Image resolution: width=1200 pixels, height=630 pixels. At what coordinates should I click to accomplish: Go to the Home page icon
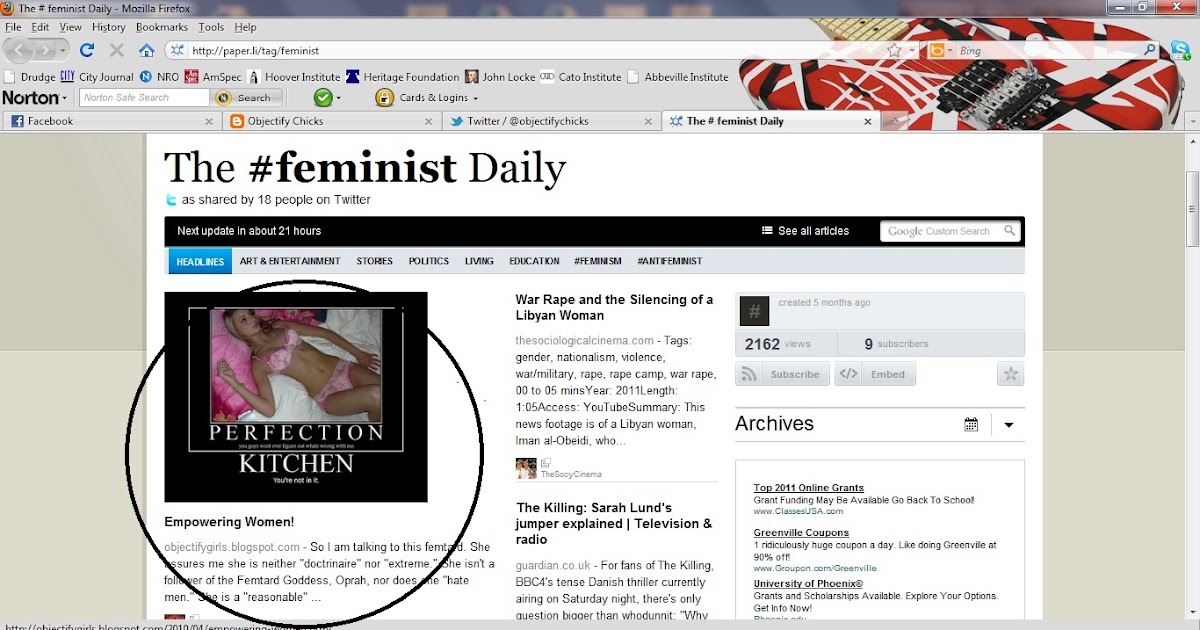tap(146, 50)
